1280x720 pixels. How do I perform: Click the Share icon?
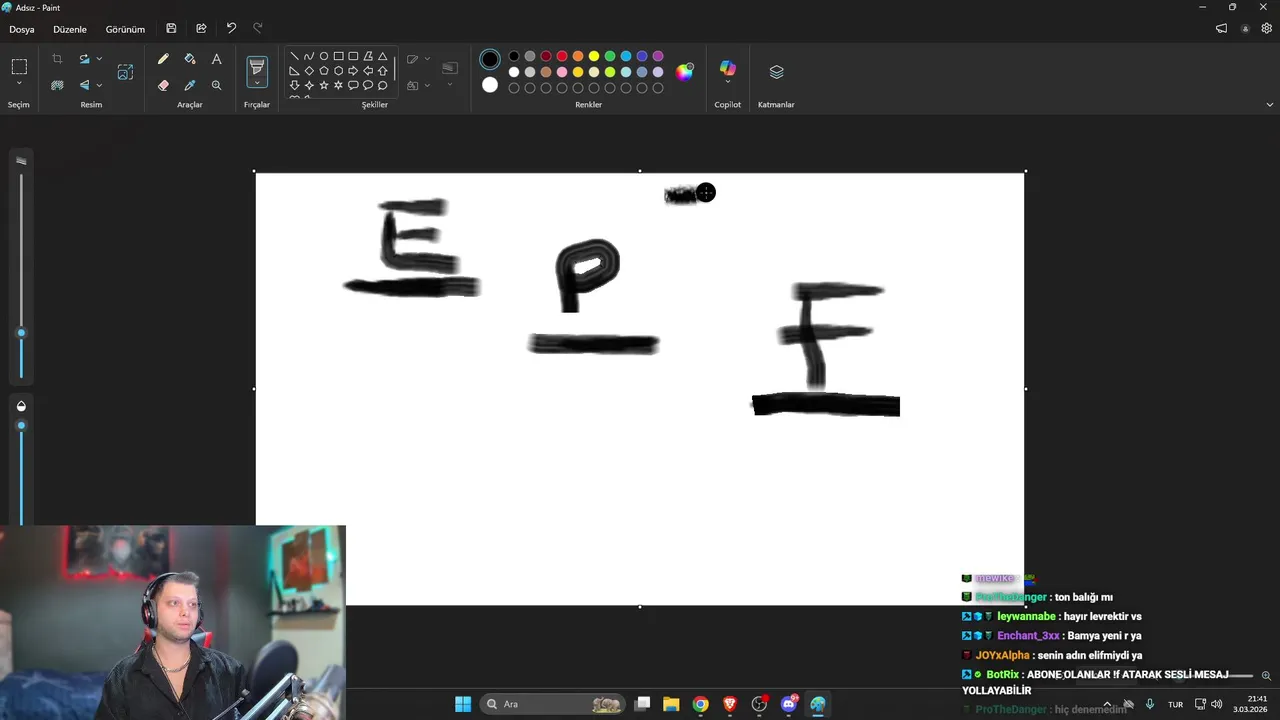(x=201, y=29)
